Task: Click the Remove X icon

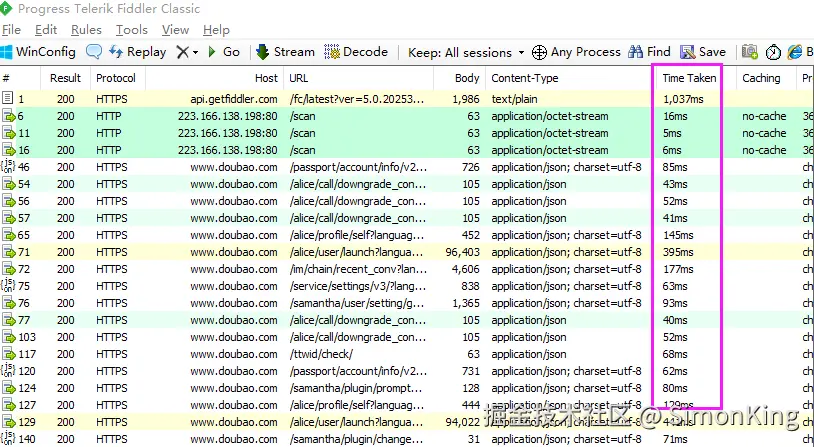Action: [182, 52]
